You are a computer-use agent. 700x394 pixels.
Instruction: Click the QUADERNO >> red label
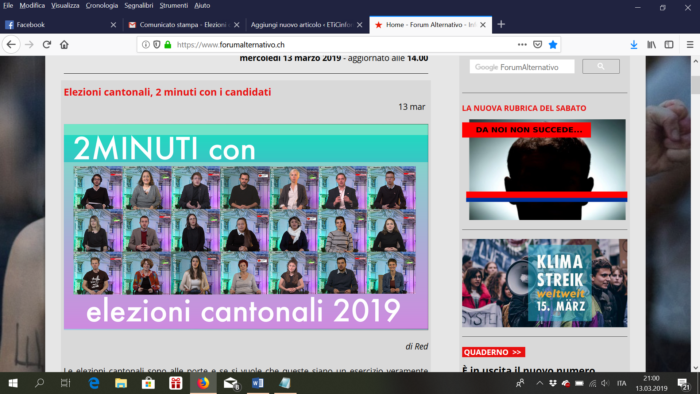(493, 352)
